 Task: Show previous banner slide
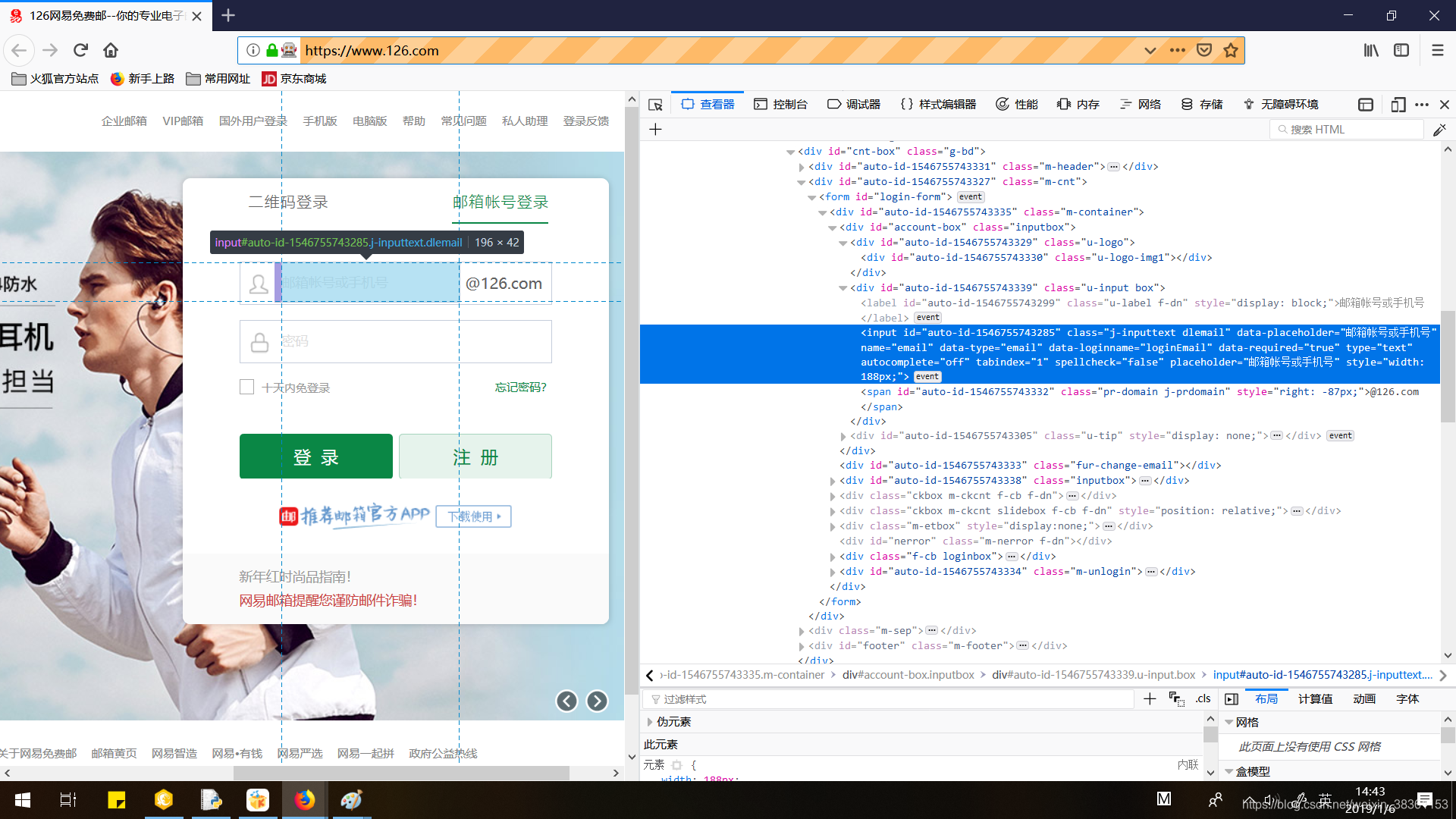point(566,701)
